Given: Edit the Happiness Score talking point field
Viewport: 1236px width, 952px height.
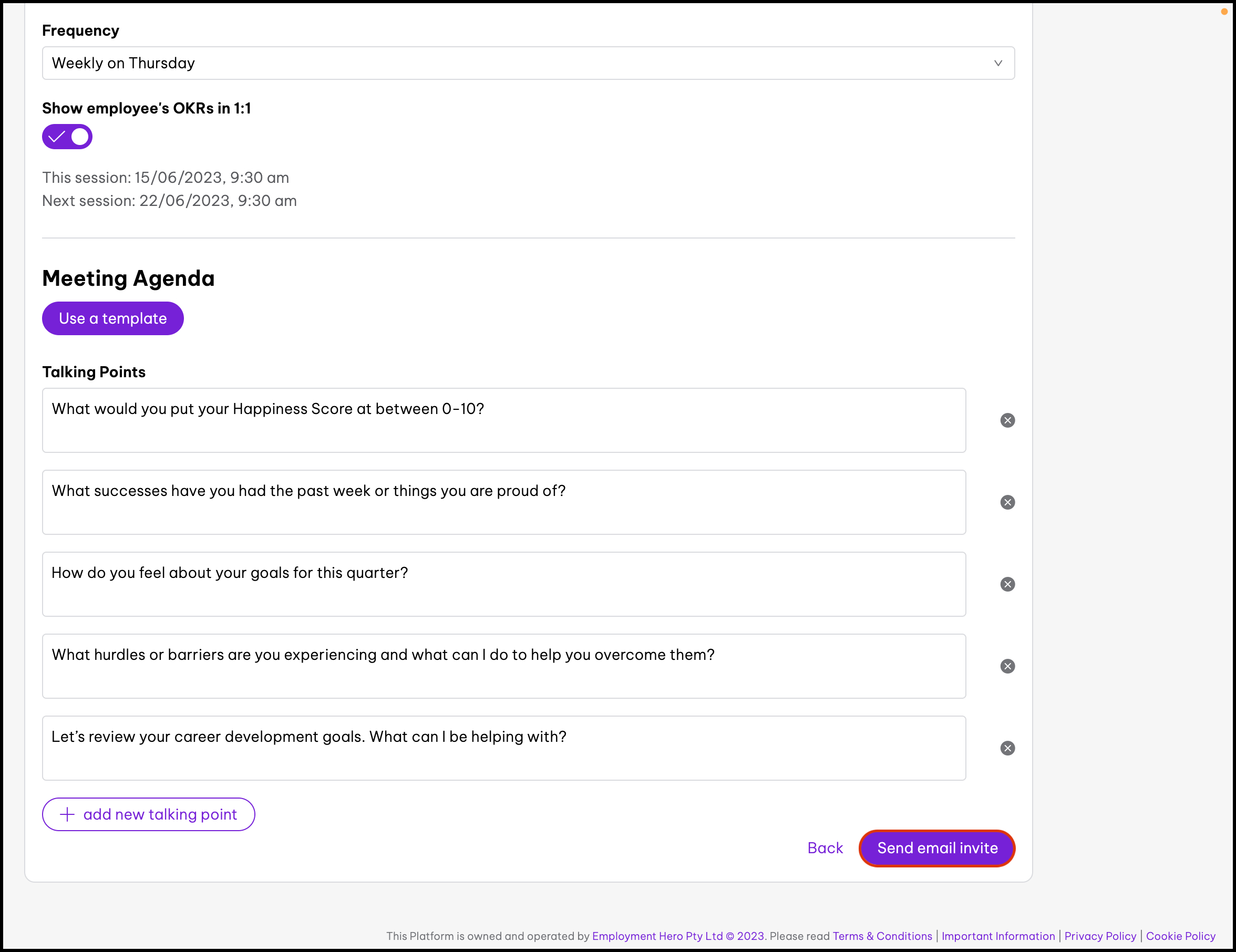Looking at the screenshot, I should click(x=503, y=420).
